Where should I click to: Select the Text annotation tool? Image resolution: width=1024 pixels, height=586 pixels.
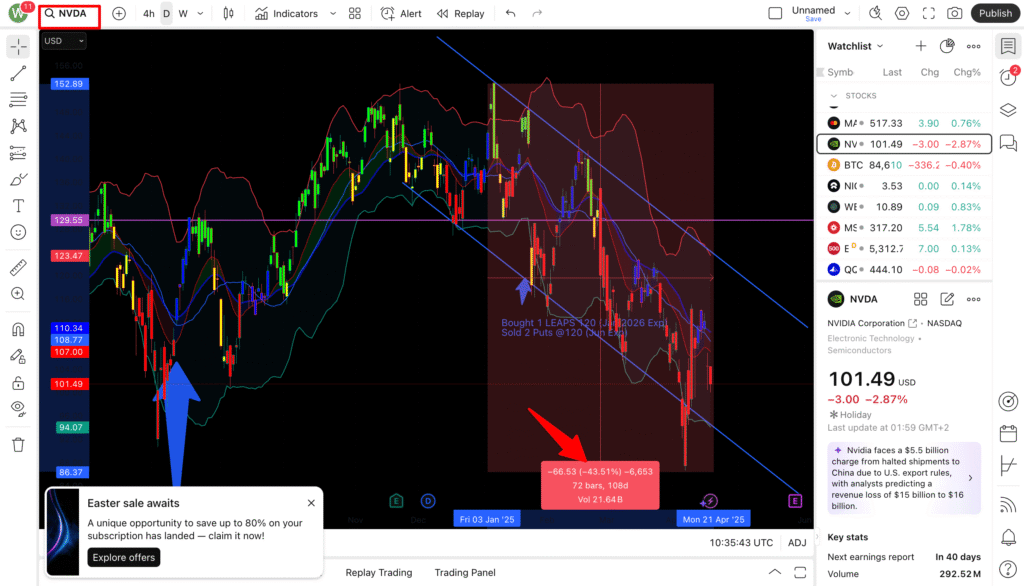coord(18,206)
